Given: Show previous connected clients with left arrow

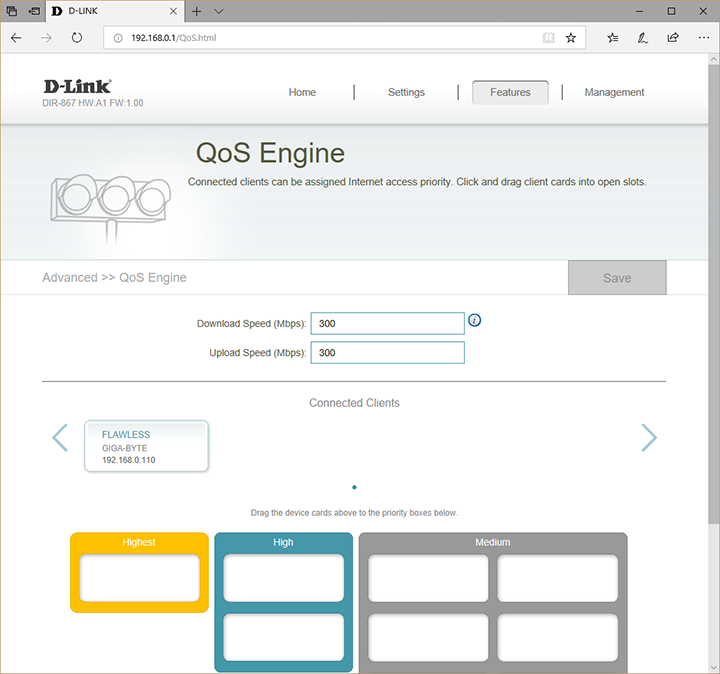Looking at the screenshot, I should (60, 437).
